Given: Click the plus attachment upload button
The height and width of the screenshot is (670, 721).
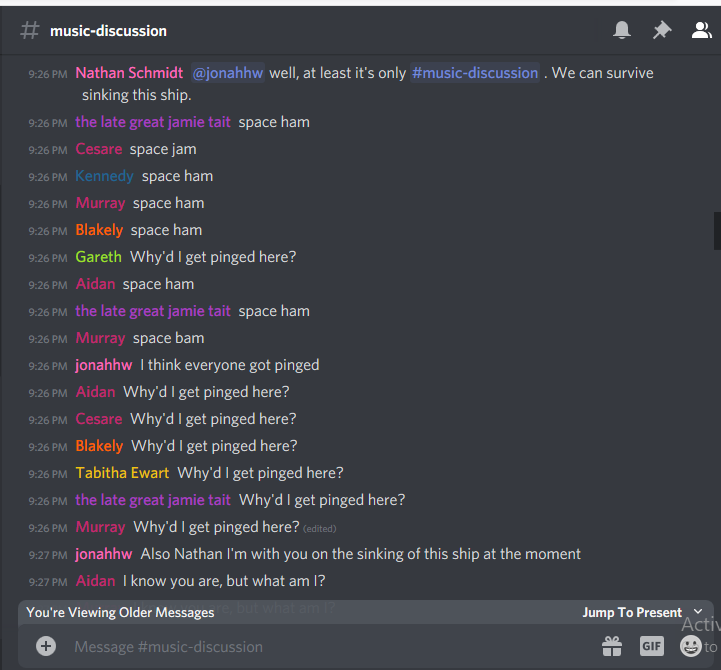Looking at the screenshot, I should tap(46, 646).
